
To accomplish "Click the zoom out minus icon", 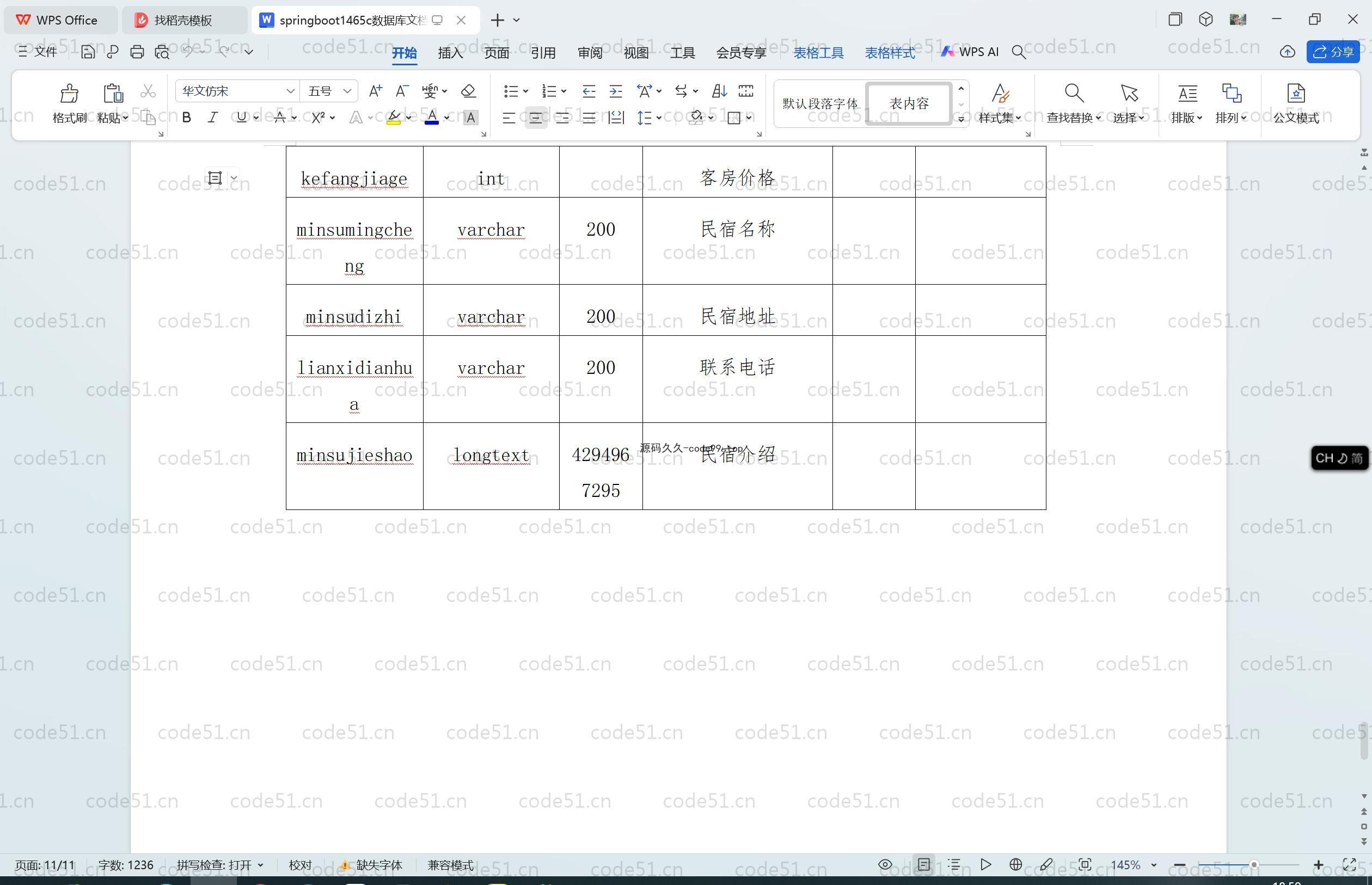I will (x=1179, y=865).
